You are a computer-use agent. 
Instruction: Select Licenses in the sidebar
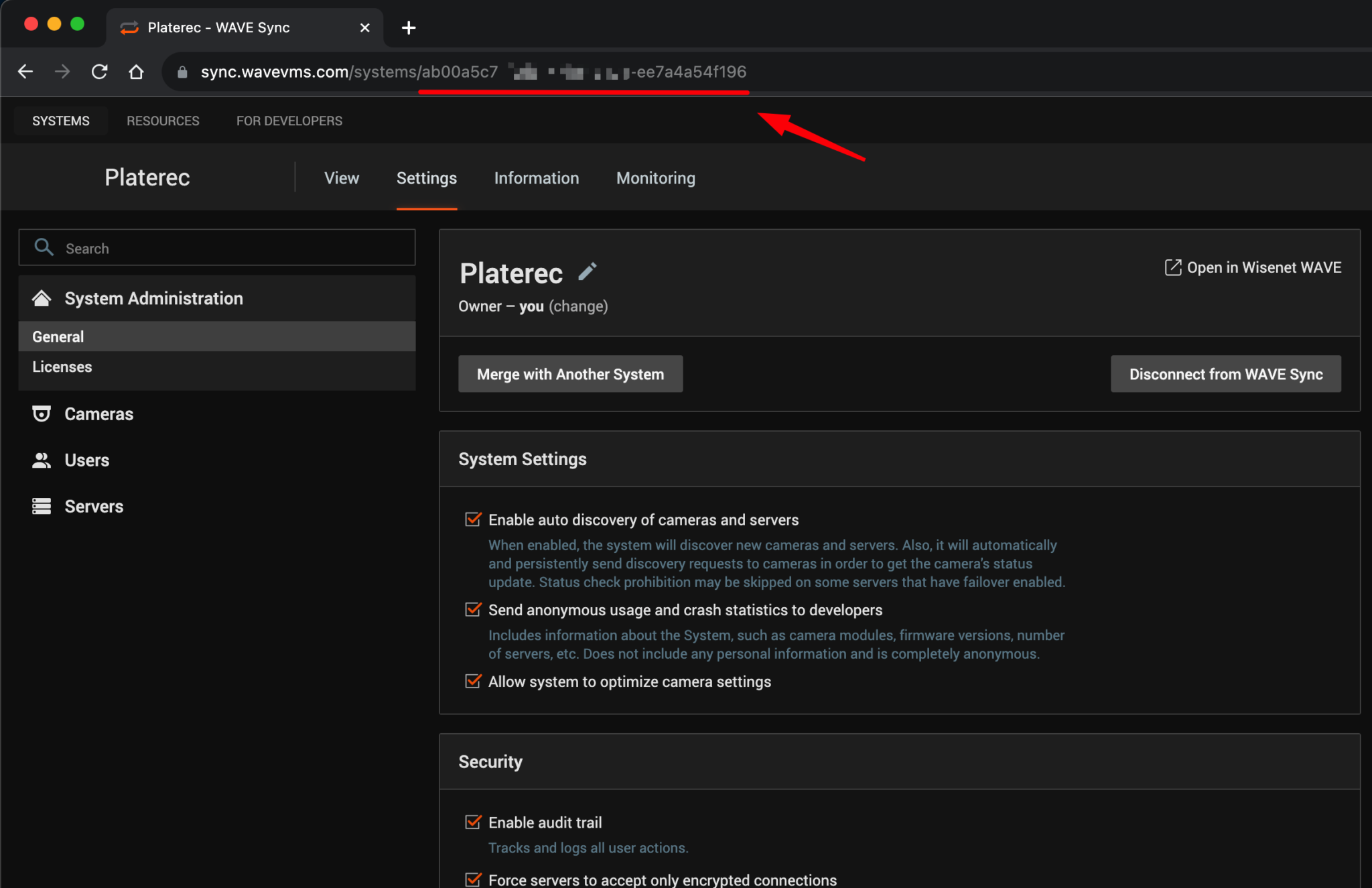click(217, 367)
